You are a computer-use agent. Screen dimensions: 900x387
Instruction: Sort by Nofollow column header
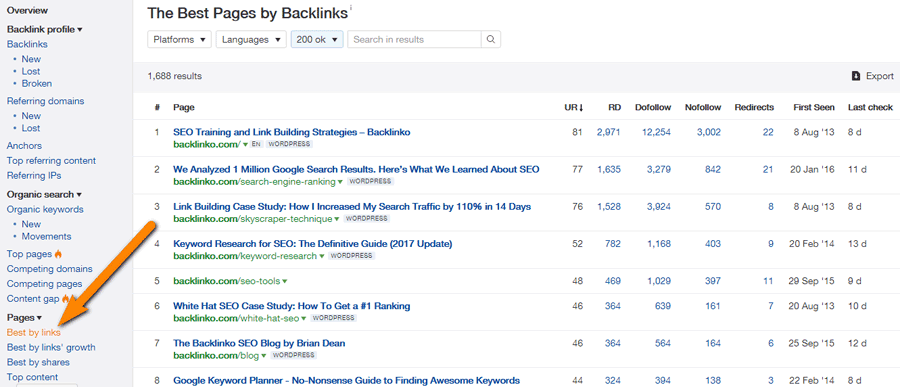point(703,107)
